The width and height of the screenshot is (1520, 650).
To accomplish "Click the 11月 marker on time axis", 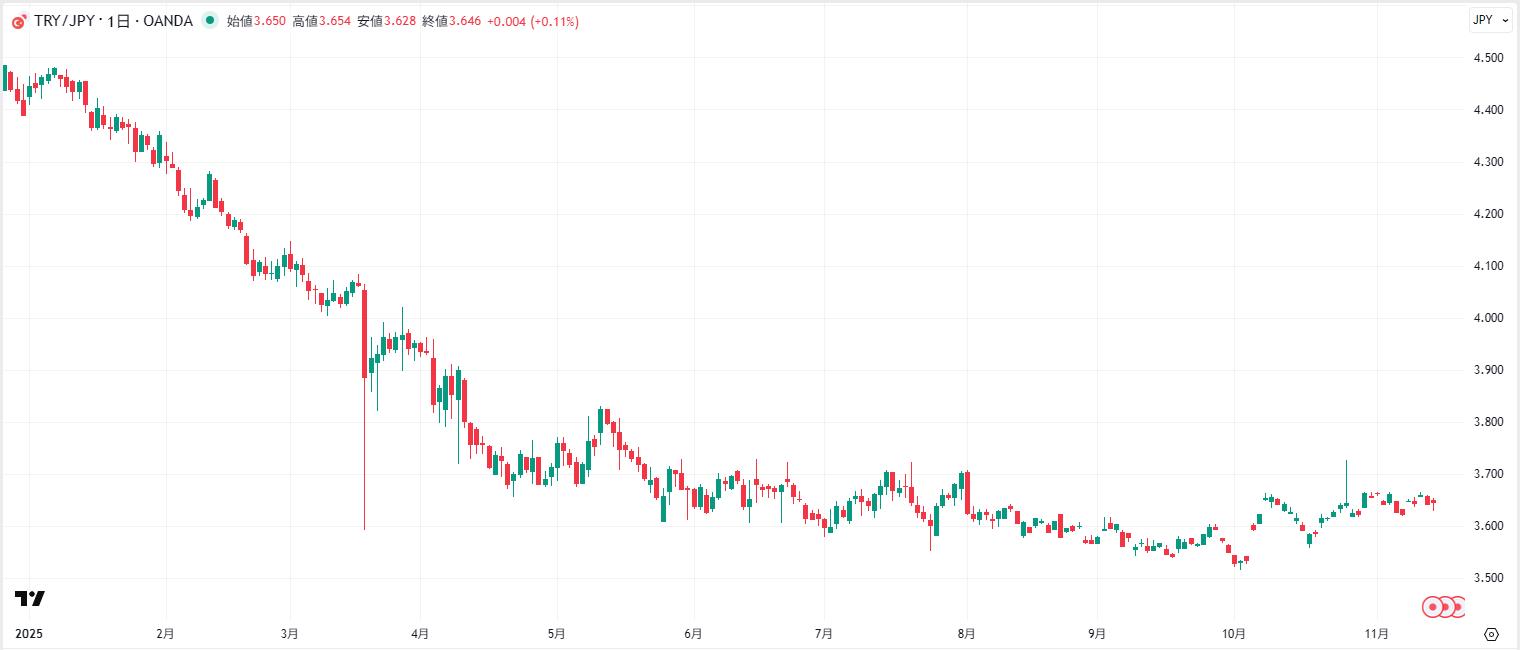I will [x=1377, y=634].
